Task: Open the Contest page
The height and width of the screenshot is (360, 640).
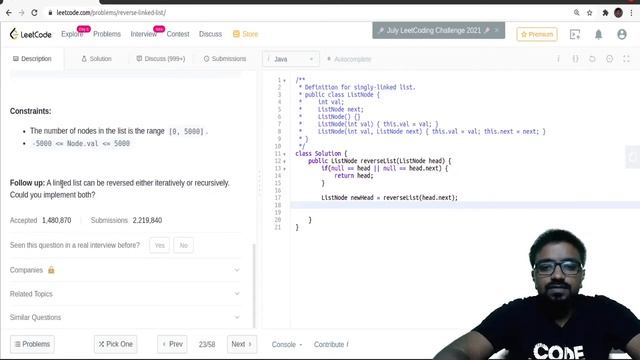Action: [x=178, y=34]
